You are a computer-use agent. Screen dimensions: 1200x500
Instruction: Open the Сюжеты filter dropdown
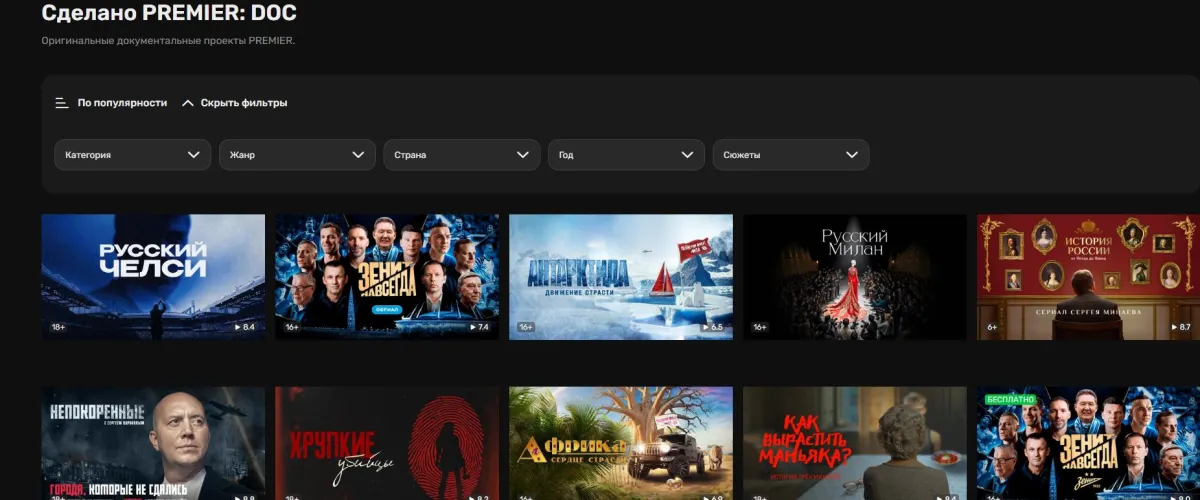[790, 155]
